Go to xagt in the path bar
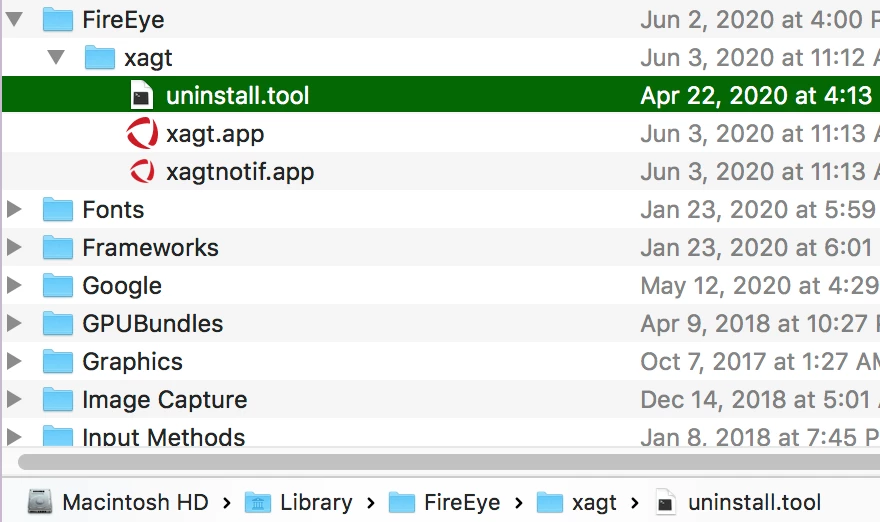The image size is (880, 522). pos(576,502)
